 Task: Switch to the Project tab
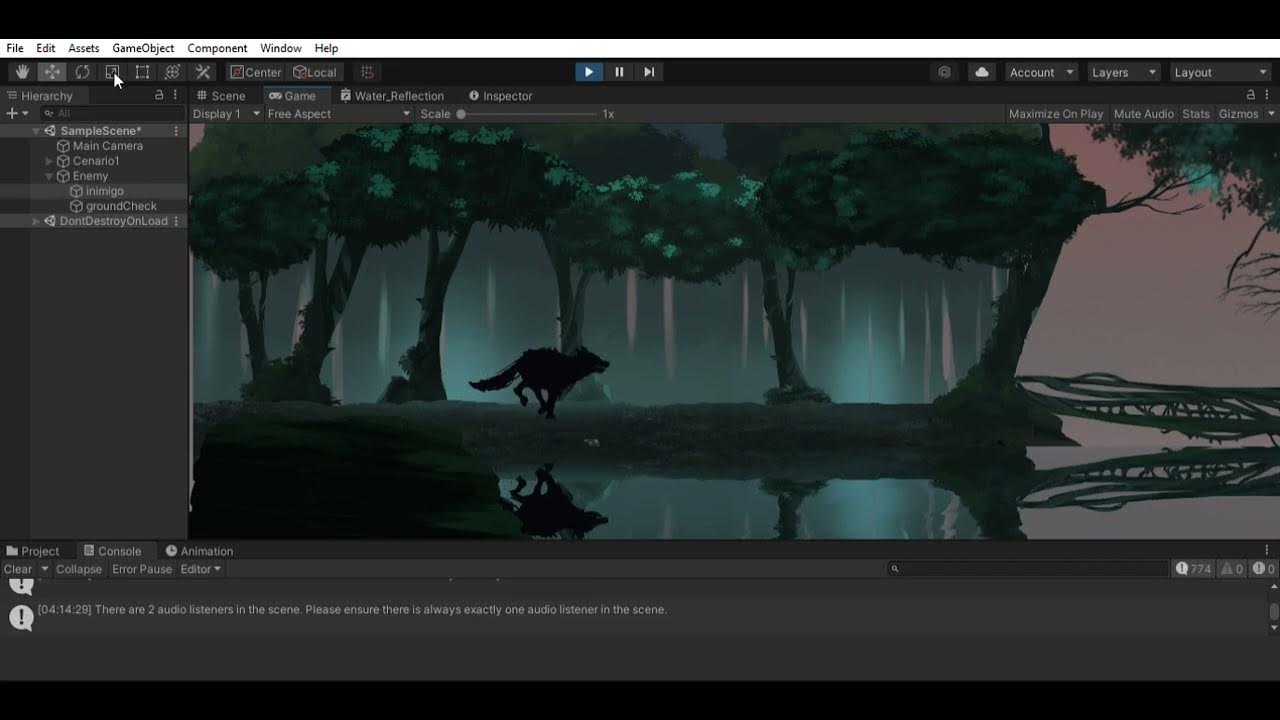pyautogui.click(x=33, y=551)
